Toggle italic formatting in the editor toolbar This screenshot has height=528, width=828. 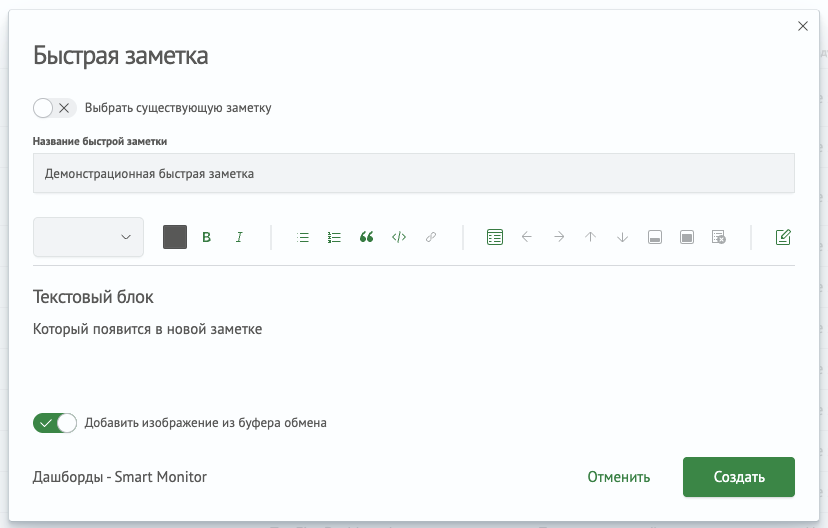(x=239, y=237)
